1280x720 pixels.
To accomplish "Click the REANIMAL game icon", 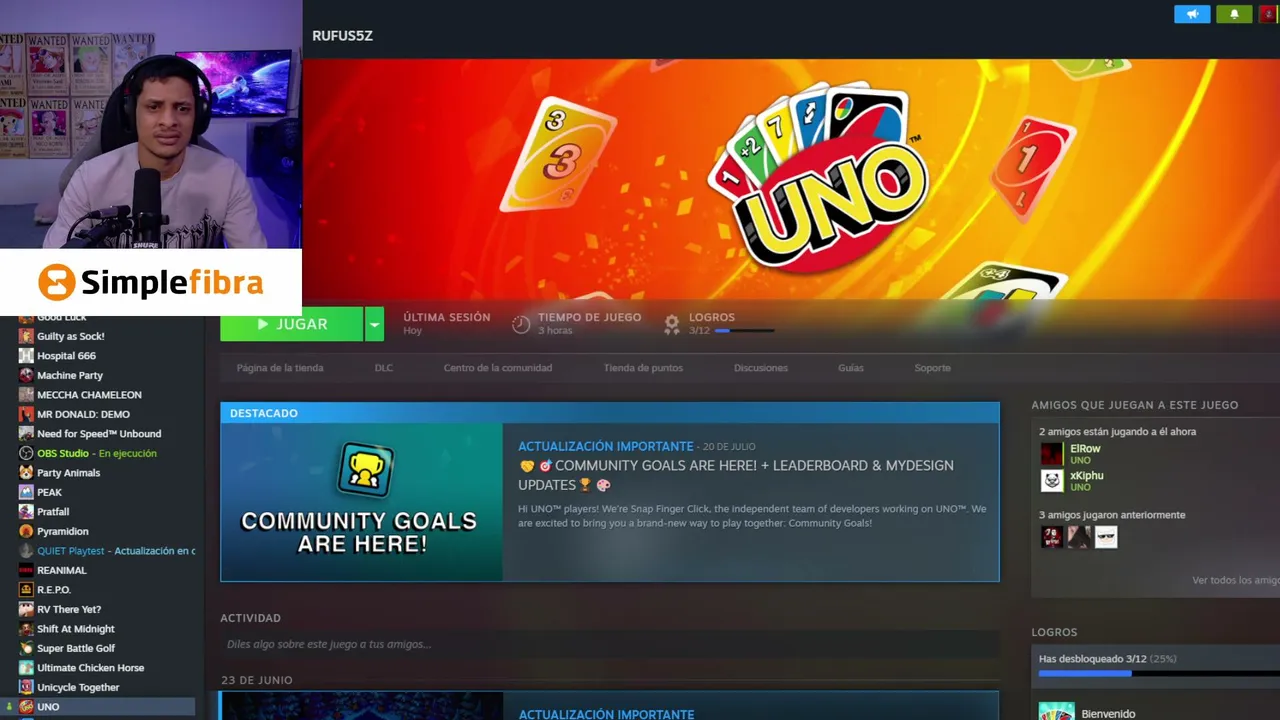I will pos(26,570).
